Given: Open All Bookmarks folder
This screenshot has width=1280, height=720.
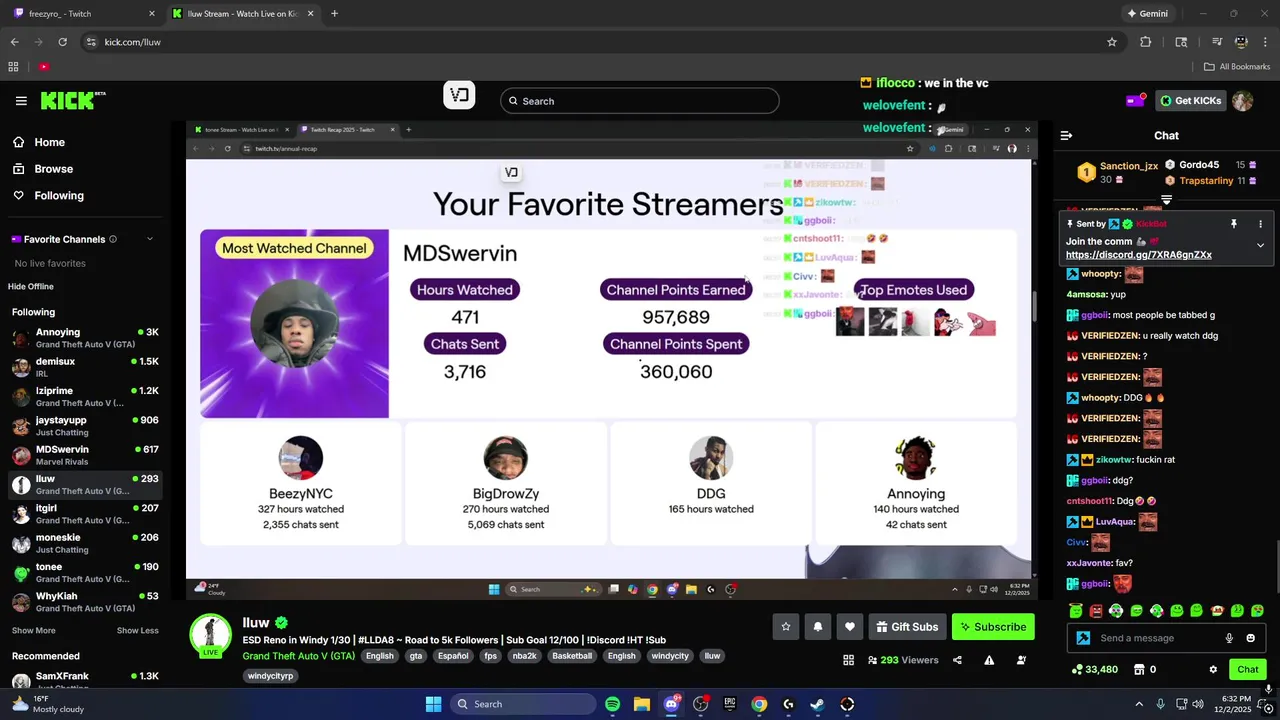Looking at the screenshot, I should [x=1237, y=67].
